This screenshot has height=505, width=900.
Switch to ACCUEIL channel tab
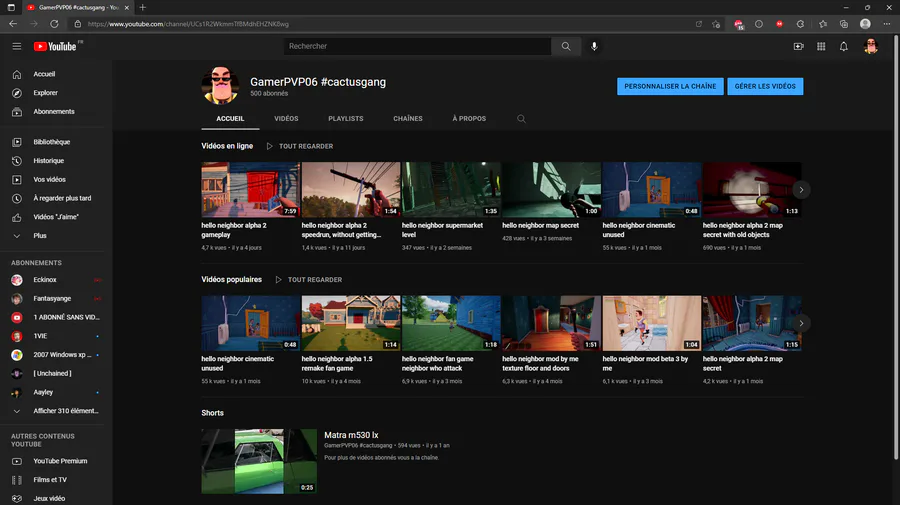[x=230, y=119]
